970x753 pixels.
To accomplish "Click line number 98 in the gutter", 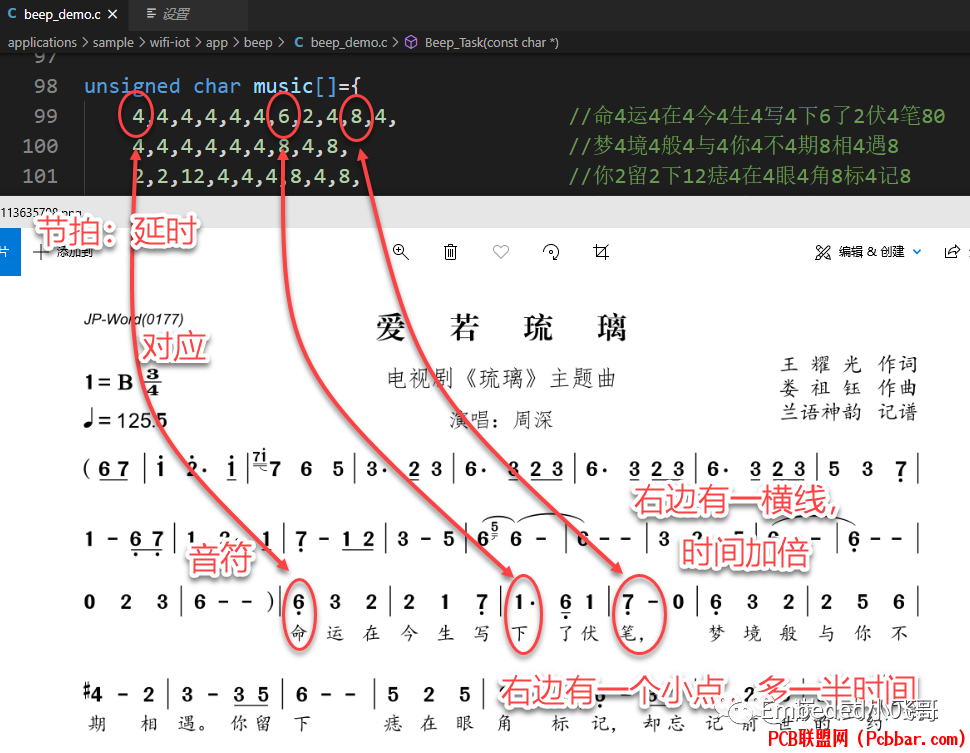I will click(x=46, y=86).
